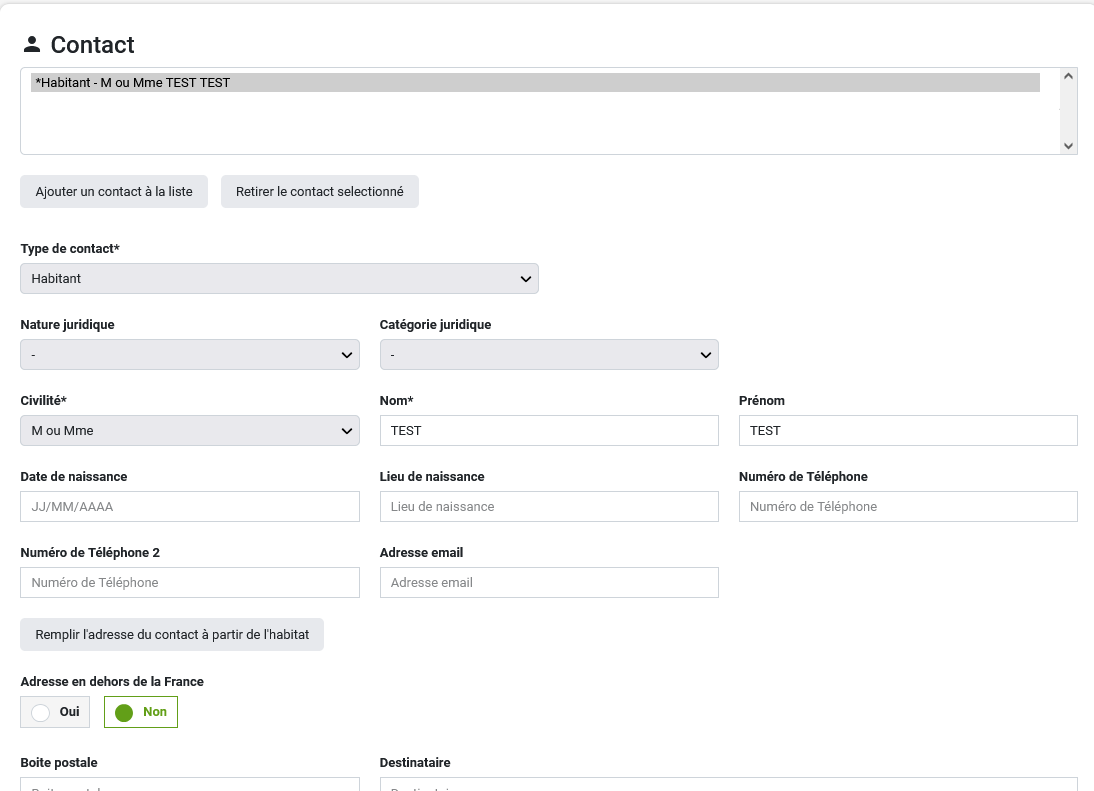Expand the Nature juridique dropdown
This screenshot has width=1094, height=791.
click(x=189, y=355)
